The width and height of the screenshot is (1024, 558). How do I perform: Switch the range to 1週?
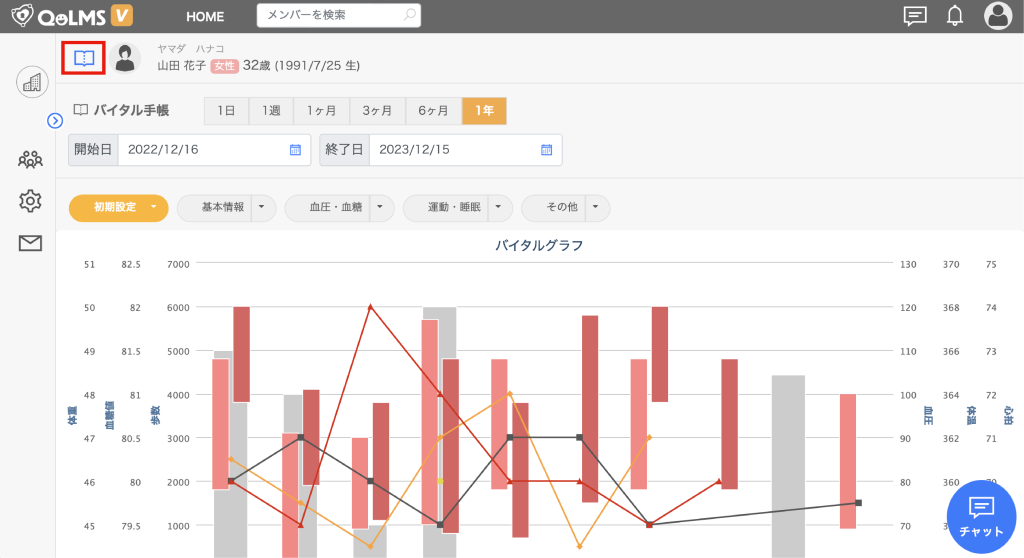tap(271, 111)
